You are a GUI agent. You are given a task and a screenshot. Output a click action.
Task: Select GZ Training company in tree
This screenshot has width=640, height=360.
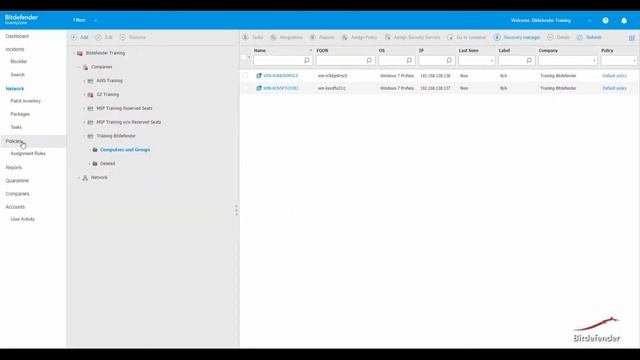[x=108, y=95]
